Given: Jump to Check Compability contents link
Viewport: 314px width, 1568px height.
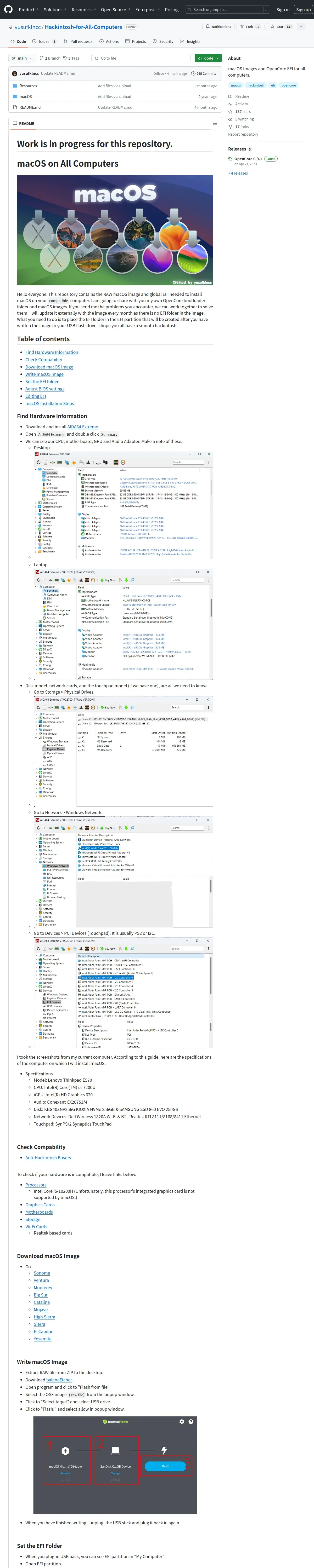Looking at the screenshot, I should [44, 360].
